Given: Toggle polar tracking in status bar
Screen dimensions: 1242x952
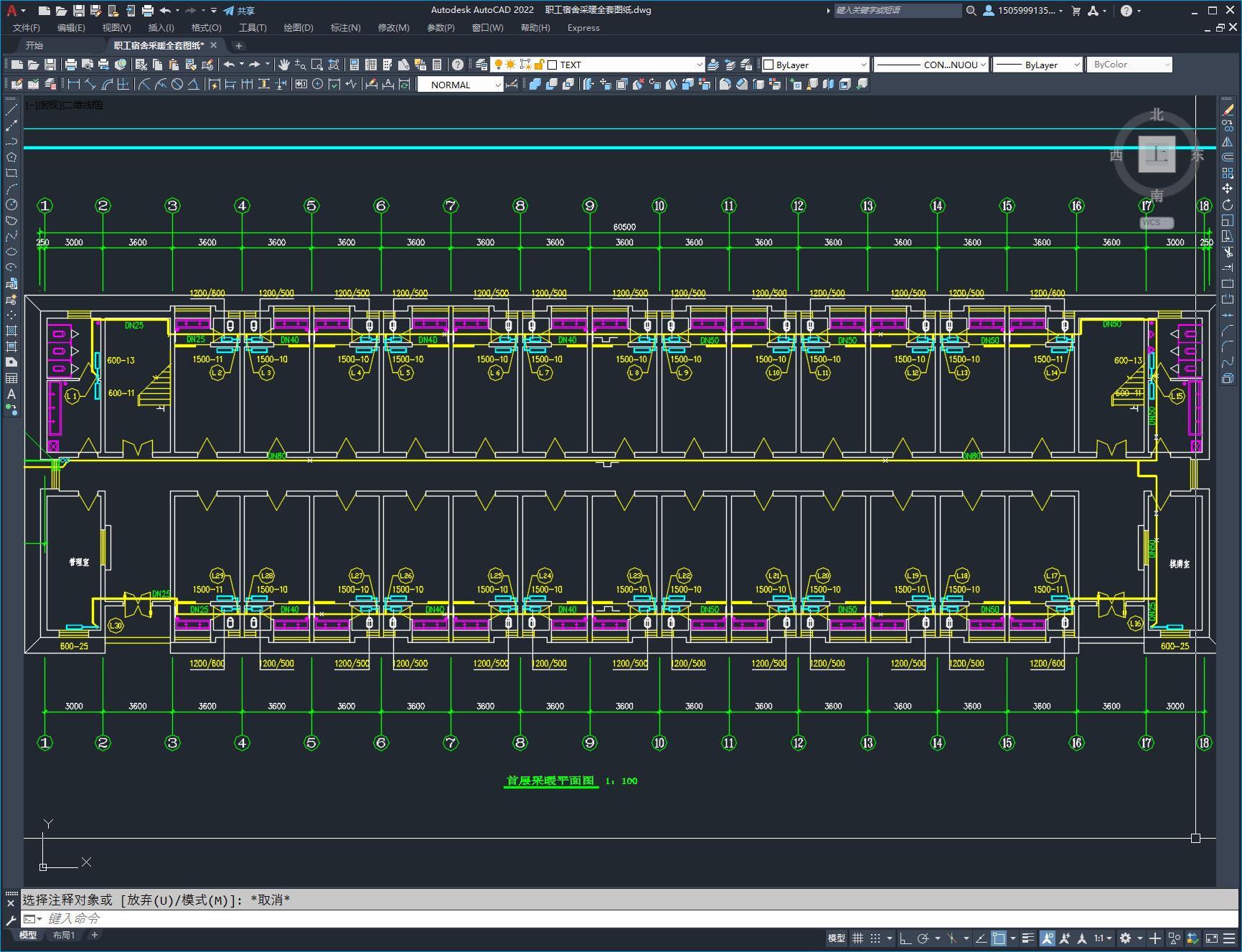Looking at the screenshot, I should point(923,938).
